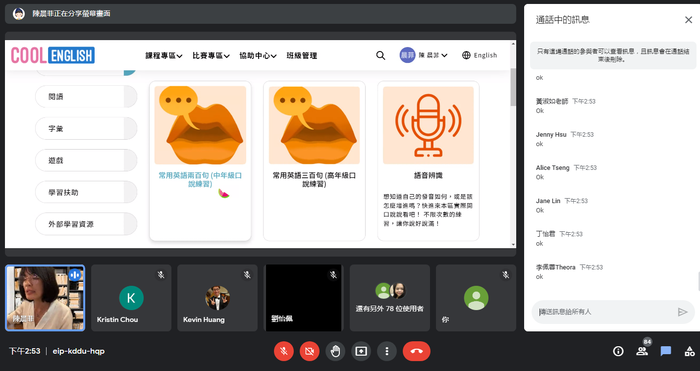Select 字彙 category in sidebar
The image size is (700, 371).
86,129
